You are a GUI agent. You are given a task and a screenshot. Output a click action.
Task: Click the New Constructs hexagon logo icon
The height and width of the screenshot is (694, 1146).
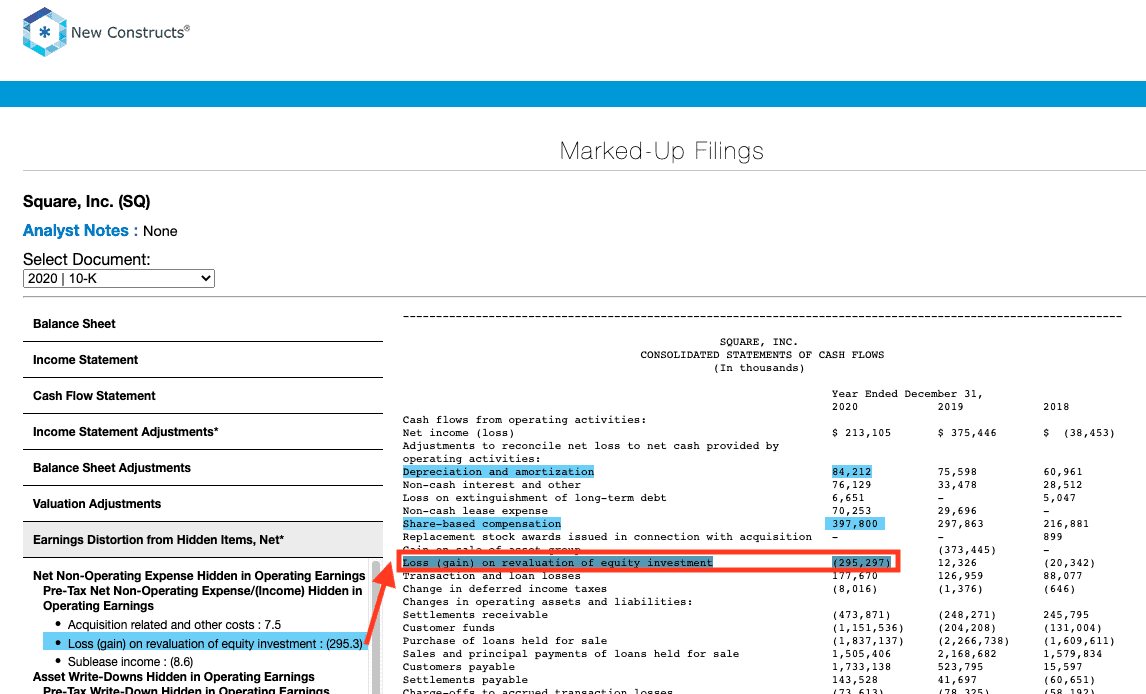[45, 32]
